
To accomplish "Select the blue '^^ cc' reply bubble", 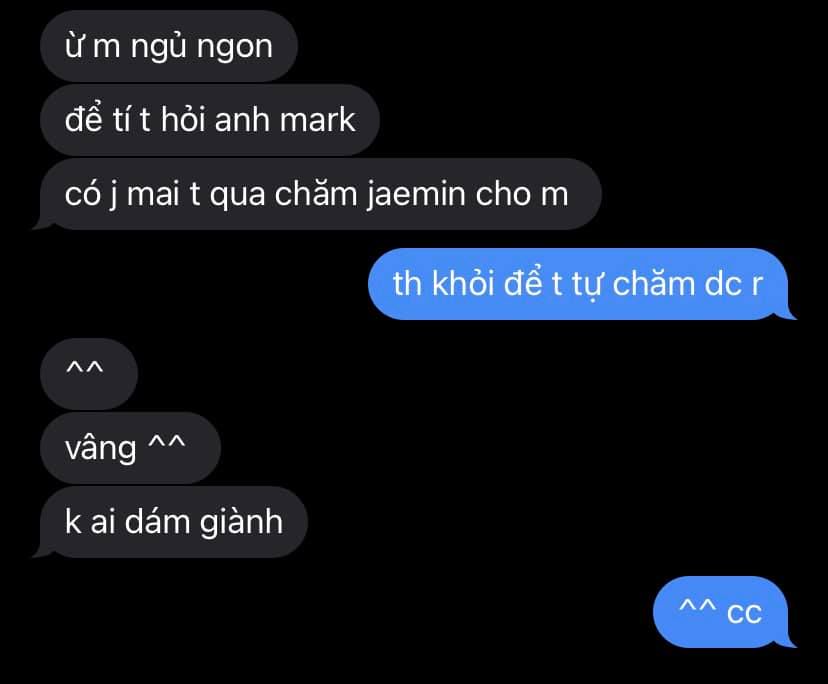I will click(x=722, y=612).
